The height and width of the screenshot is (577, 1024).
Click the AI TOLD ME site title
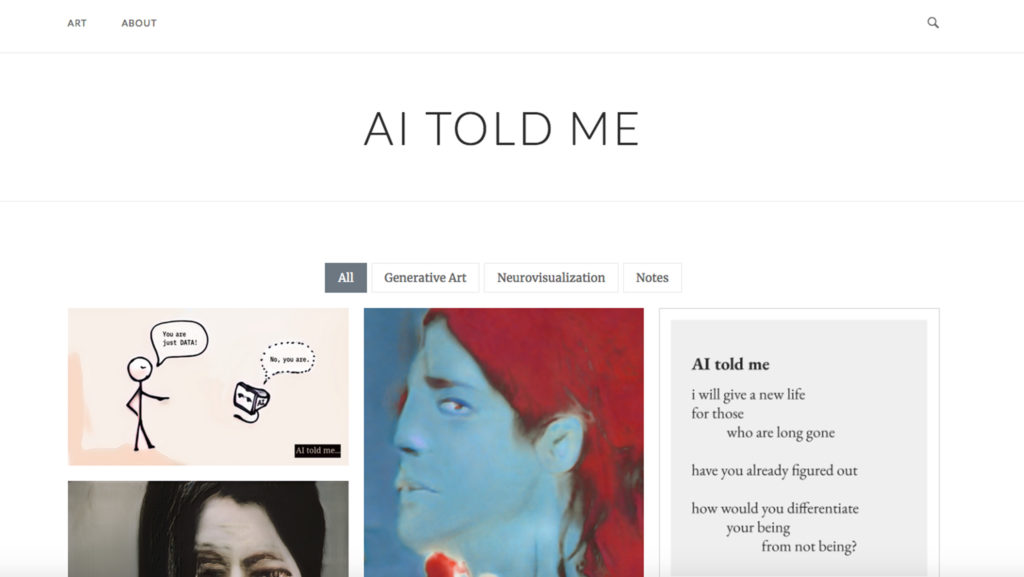[x=502, y=129]
